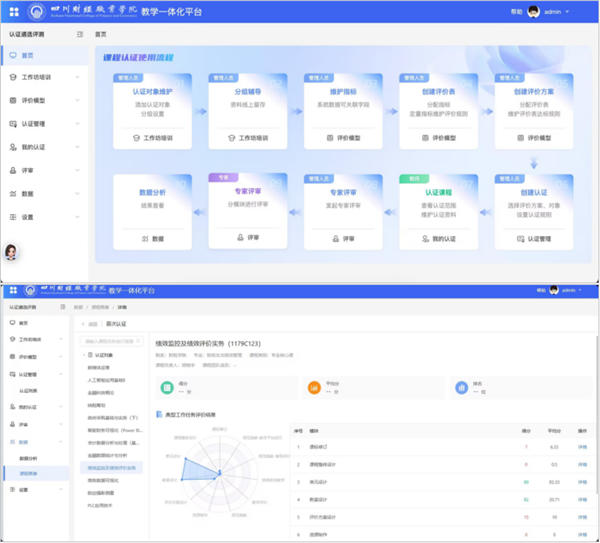The width and height of the screenshot is (600, 543).
Task: Open 数据分析 submenu item in bottom sidebar
Action: pos(34,457)
